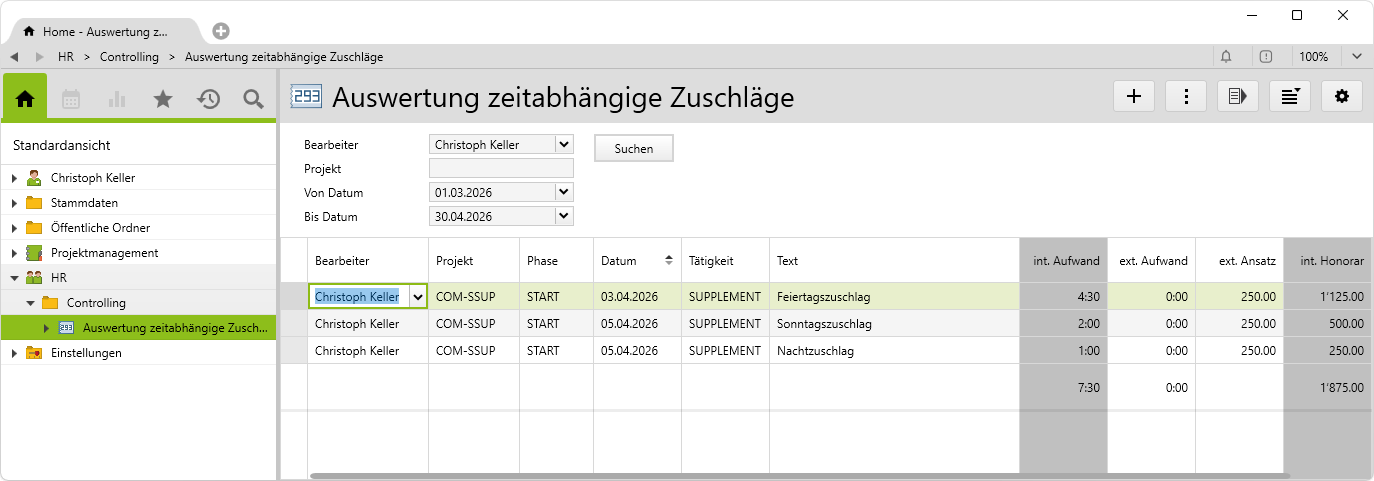Click the plus button to add entry
Screen dimensions: 1374x481
click(1134, 96)
